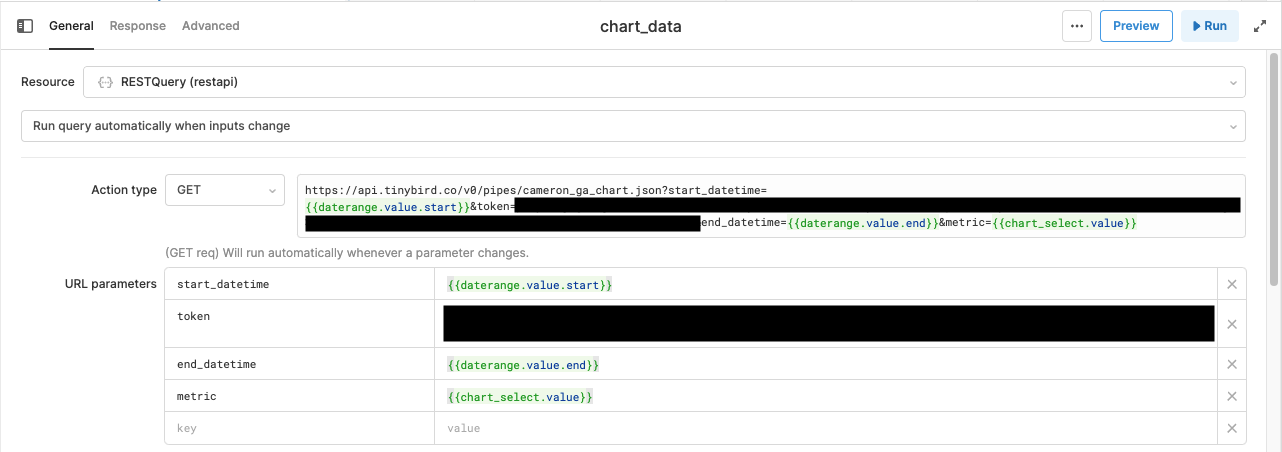Viewport: 1282px width, 452px height.
Task: Open the Resource RESTQuery dropdown
Action: point(664,82)
